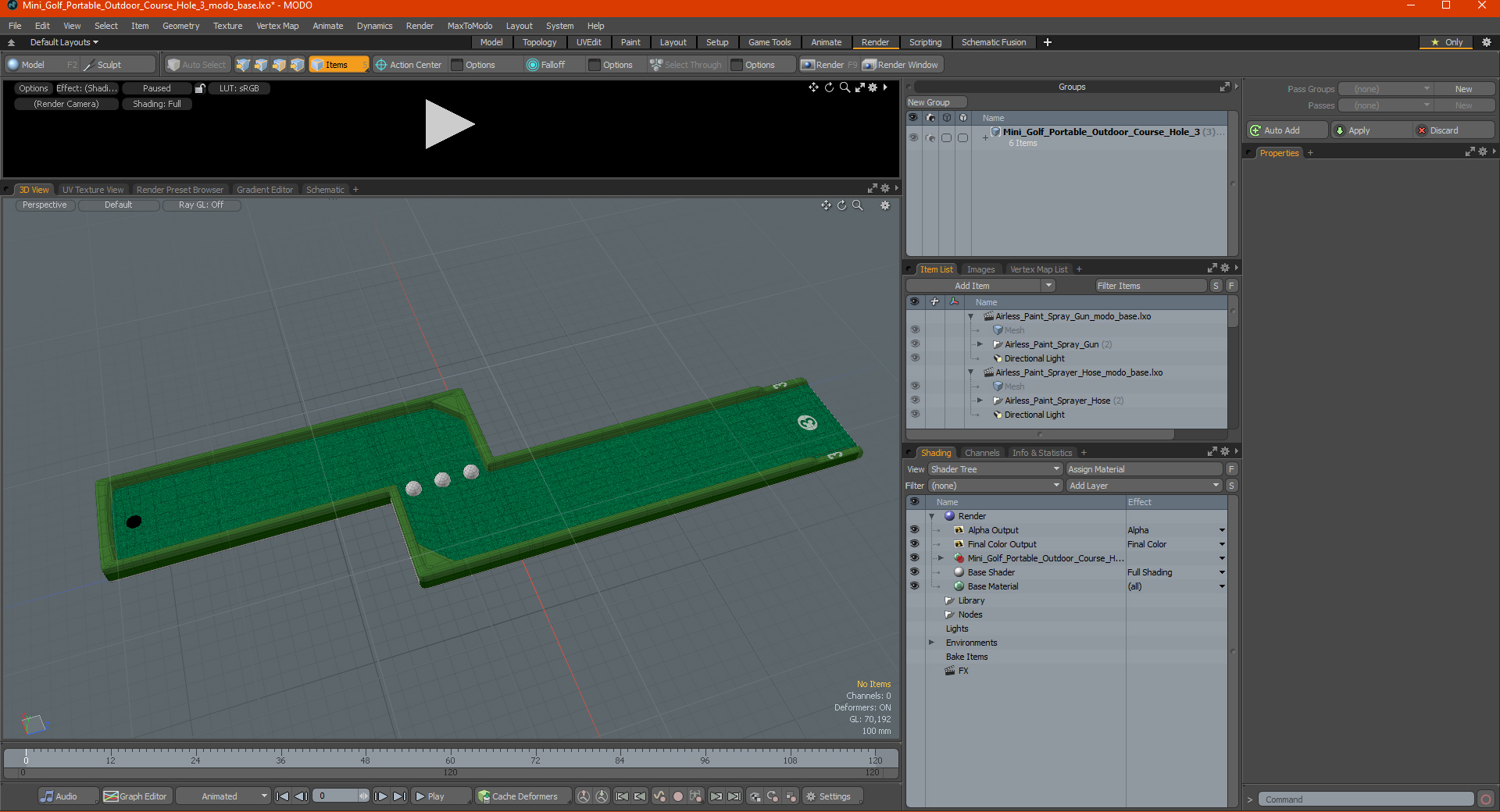Rotate 3D viewport orbit icon
The height and width of the screenshot is (812, 1500).
[841, 205]
